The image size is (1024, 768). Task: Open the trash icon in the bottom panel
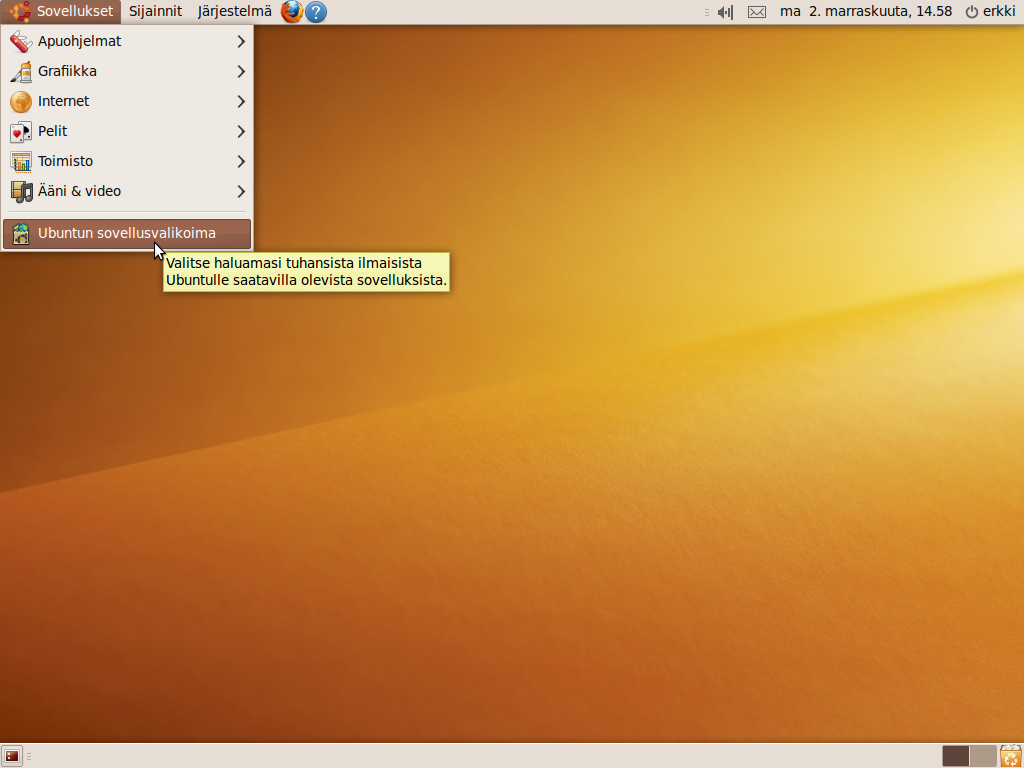pos(1010,756)
